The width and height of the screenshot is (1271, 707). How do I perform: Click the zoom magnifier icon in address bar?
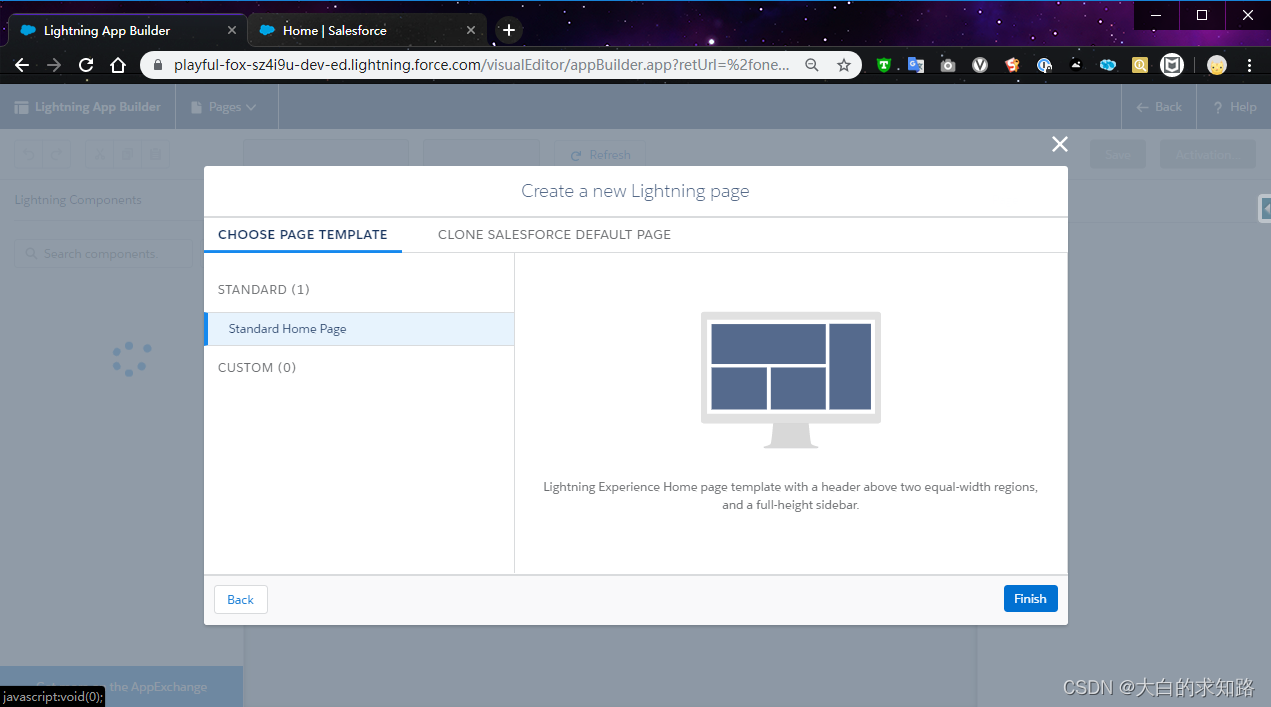point(812,65)
